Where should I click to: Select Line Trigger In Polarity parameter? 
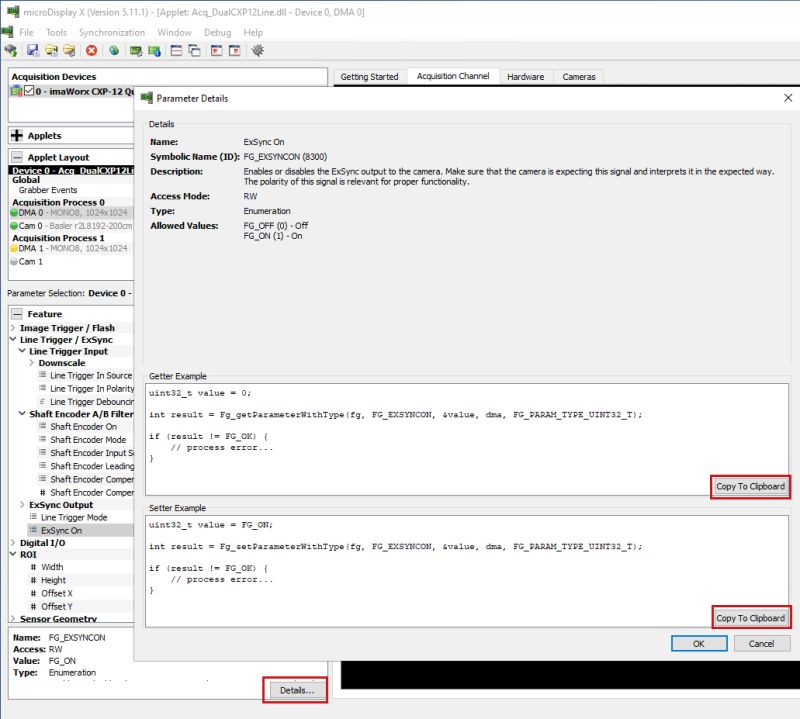click(92, 388)
